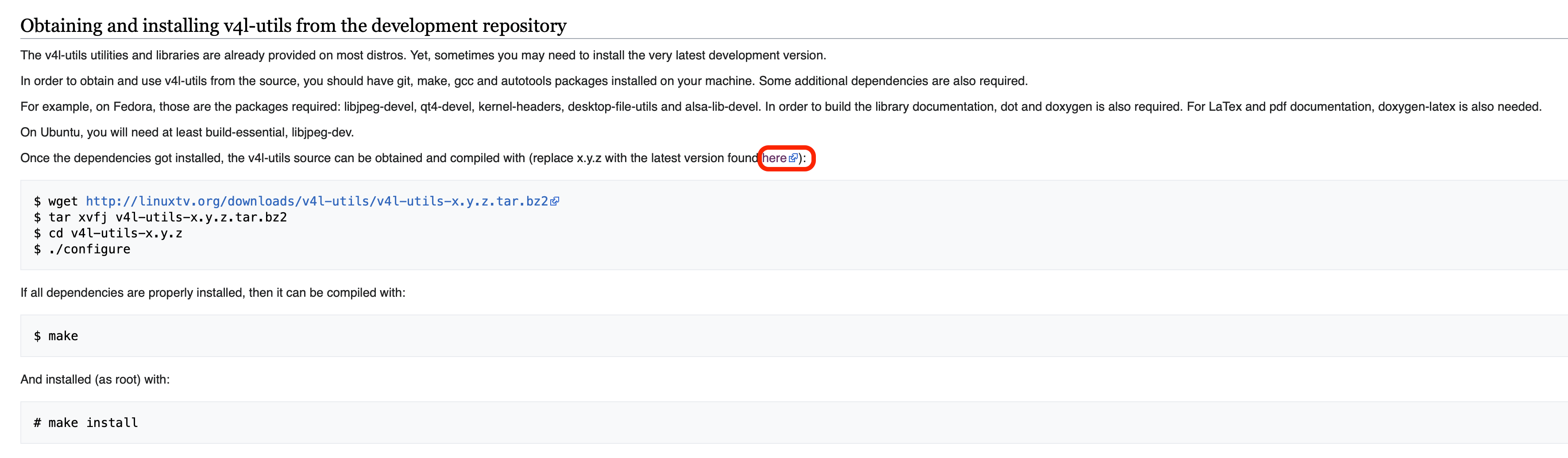Click the paragraph starting 'For example, on Fedora'

pyautogui.click(x=781, y=107)
